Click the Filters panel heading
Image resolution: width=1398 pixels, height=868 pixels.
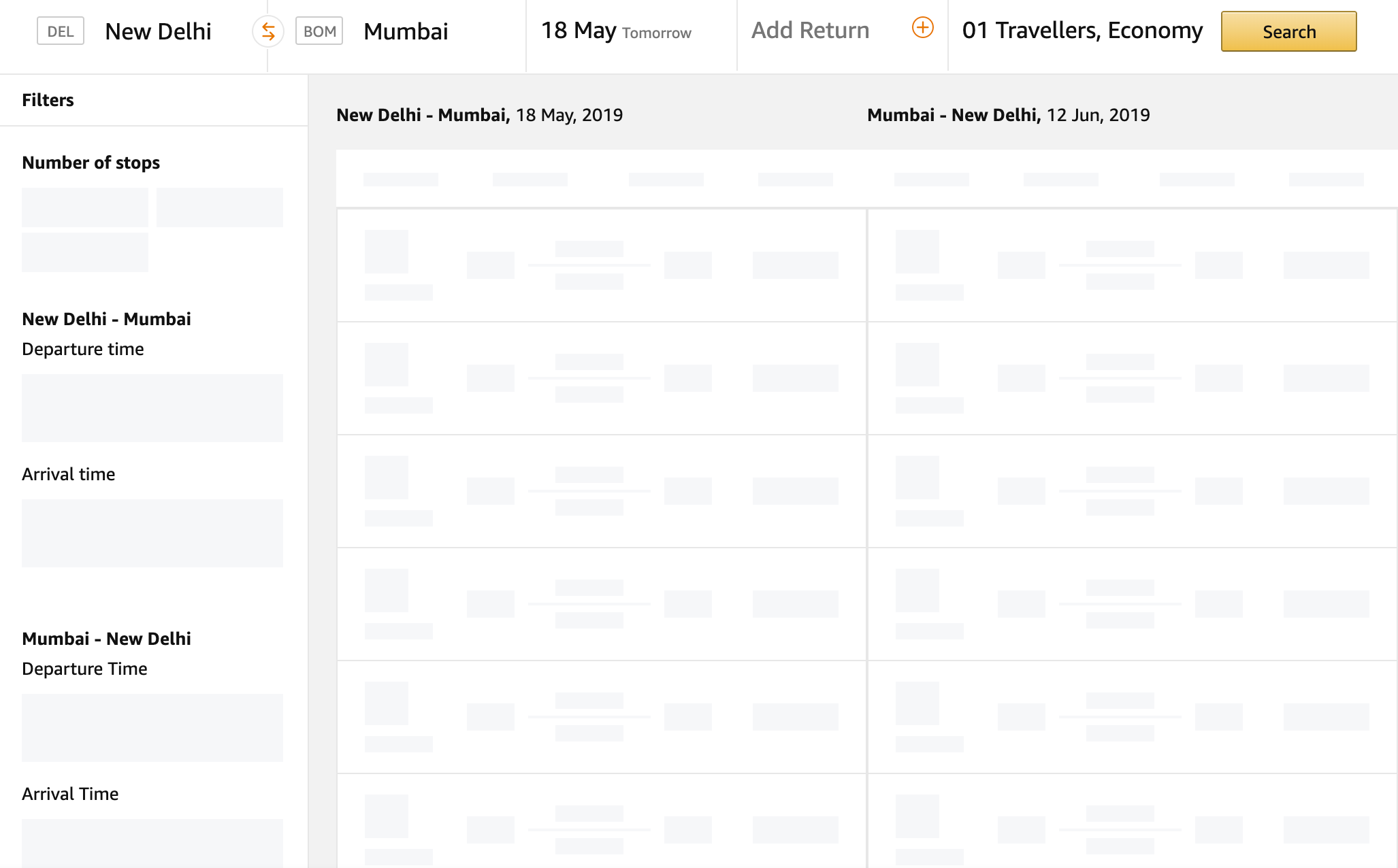[48, 100]
